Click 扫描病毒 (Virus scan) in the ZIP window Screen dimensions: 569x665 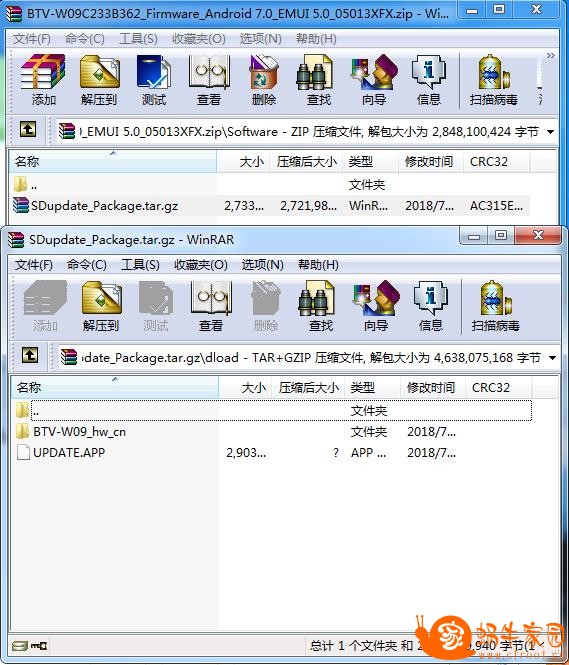tap(494, 80)
